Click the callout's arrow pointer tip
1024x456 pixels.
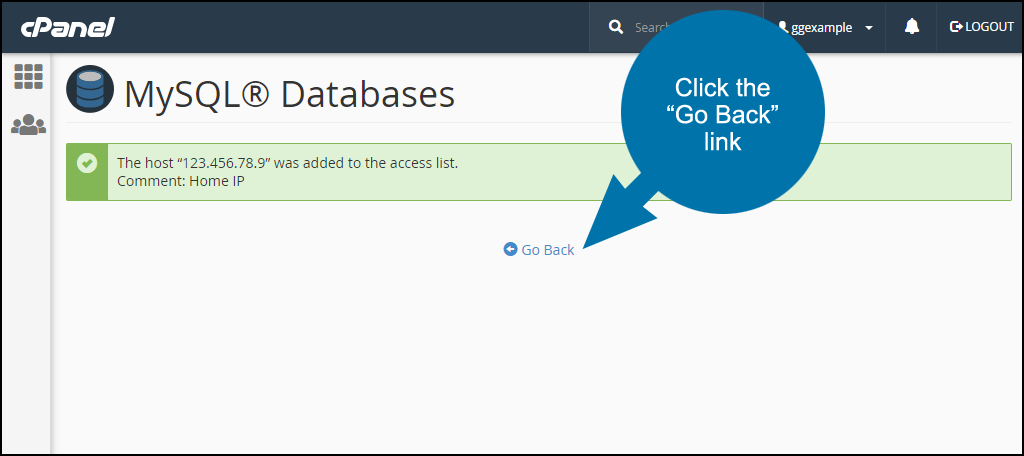585,246
